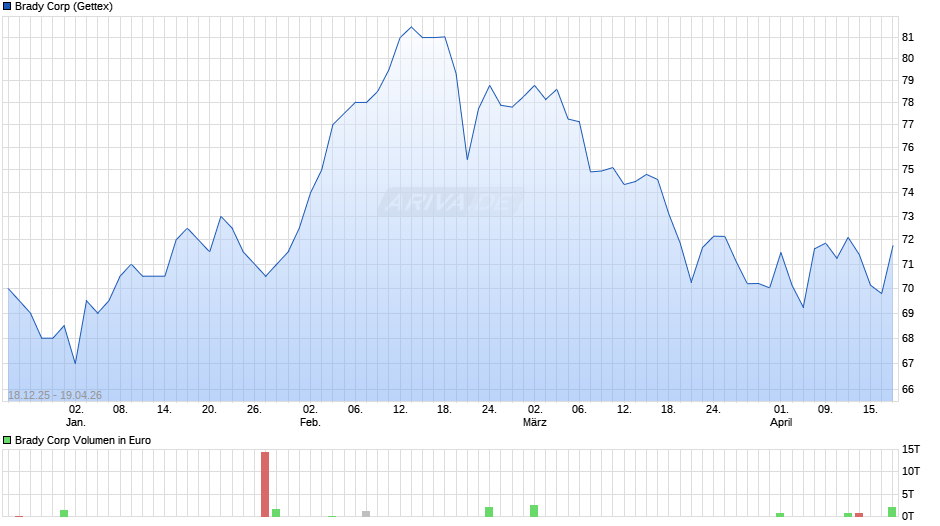
Task: Click the 'Feb.' month label
Action: pyautogui.click(x=310, y=422)
